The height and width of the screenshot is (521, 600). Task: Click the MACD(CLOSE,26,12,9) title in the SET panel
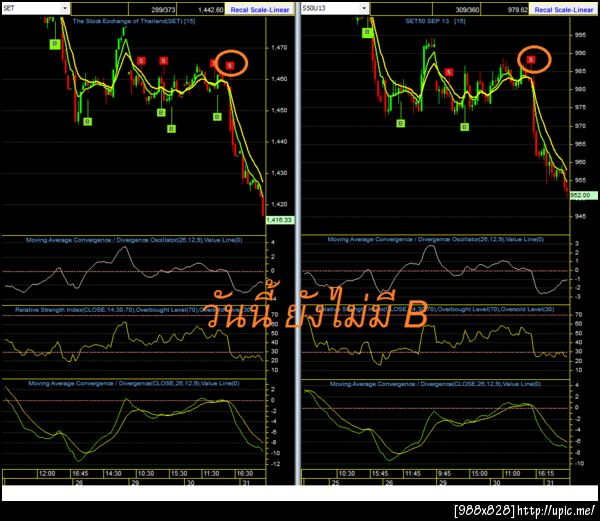(x=134, y=383)
